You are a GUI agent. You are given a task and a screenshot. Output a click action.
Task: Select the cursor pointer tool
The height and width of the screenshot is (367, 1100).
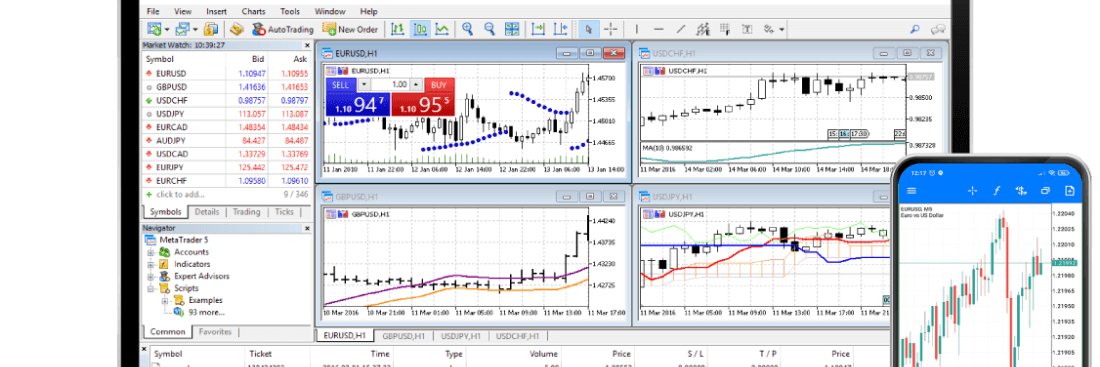[589, 29]
